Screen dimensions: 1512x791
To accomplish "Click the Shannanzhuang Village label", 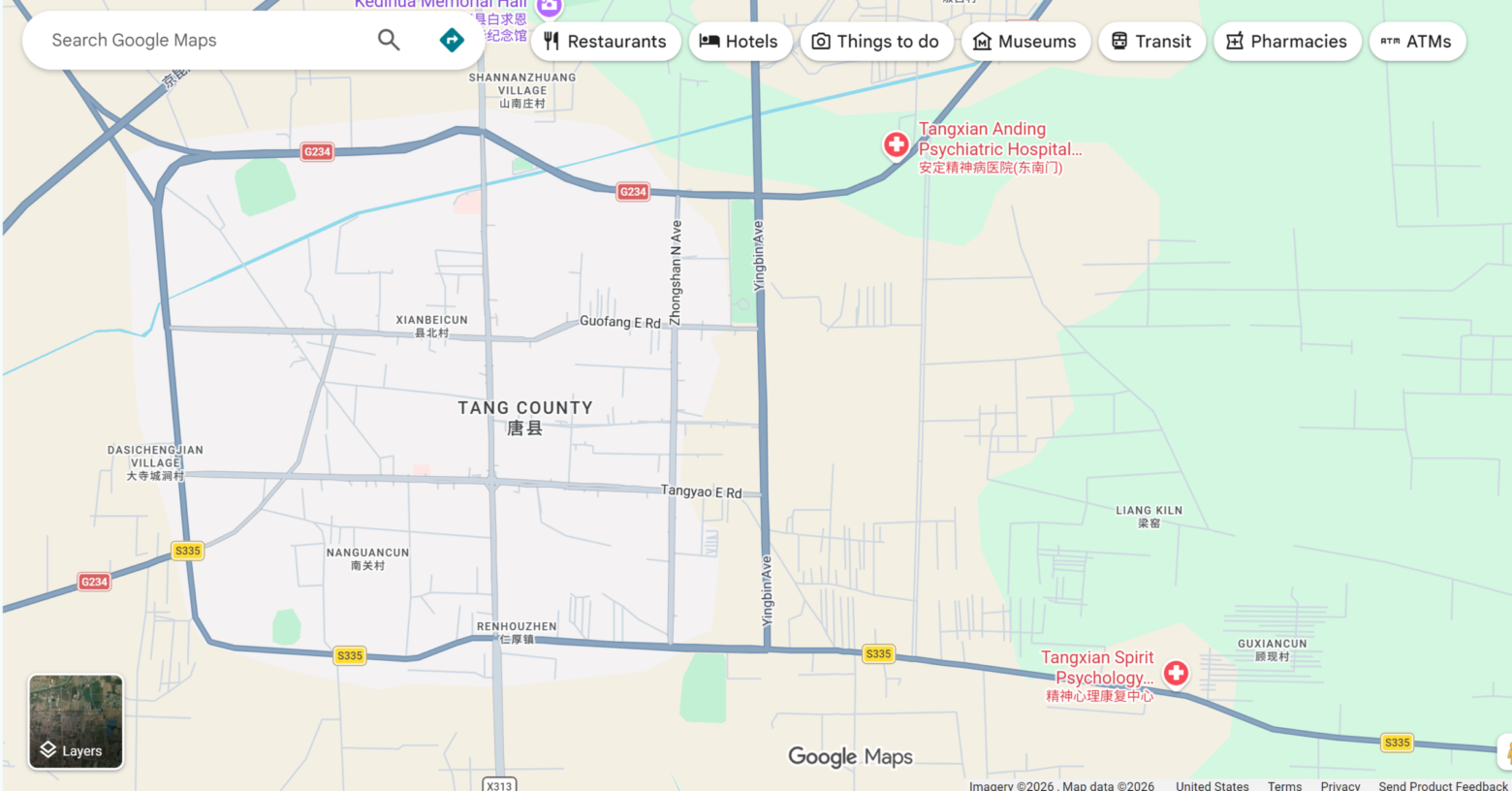I will pyautogui.click(x=521, y=90).
